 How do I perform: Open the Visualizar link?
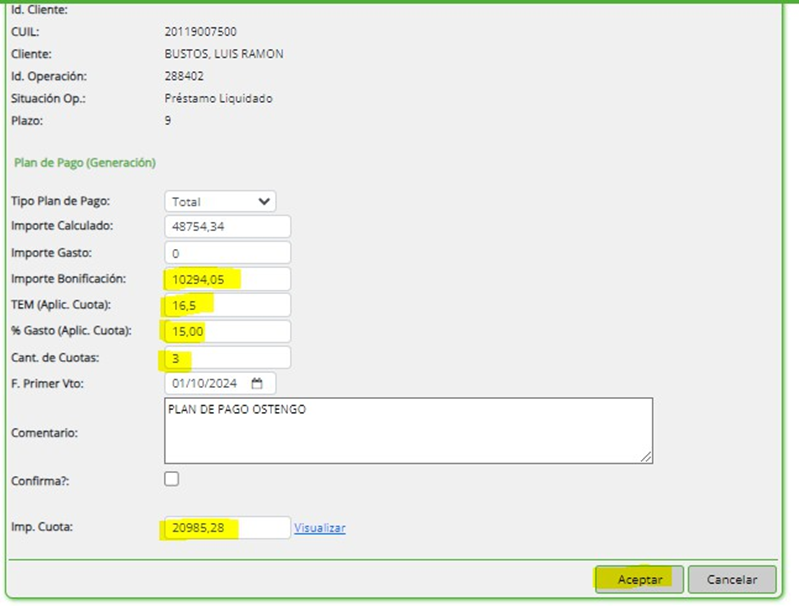coord(320,528)
